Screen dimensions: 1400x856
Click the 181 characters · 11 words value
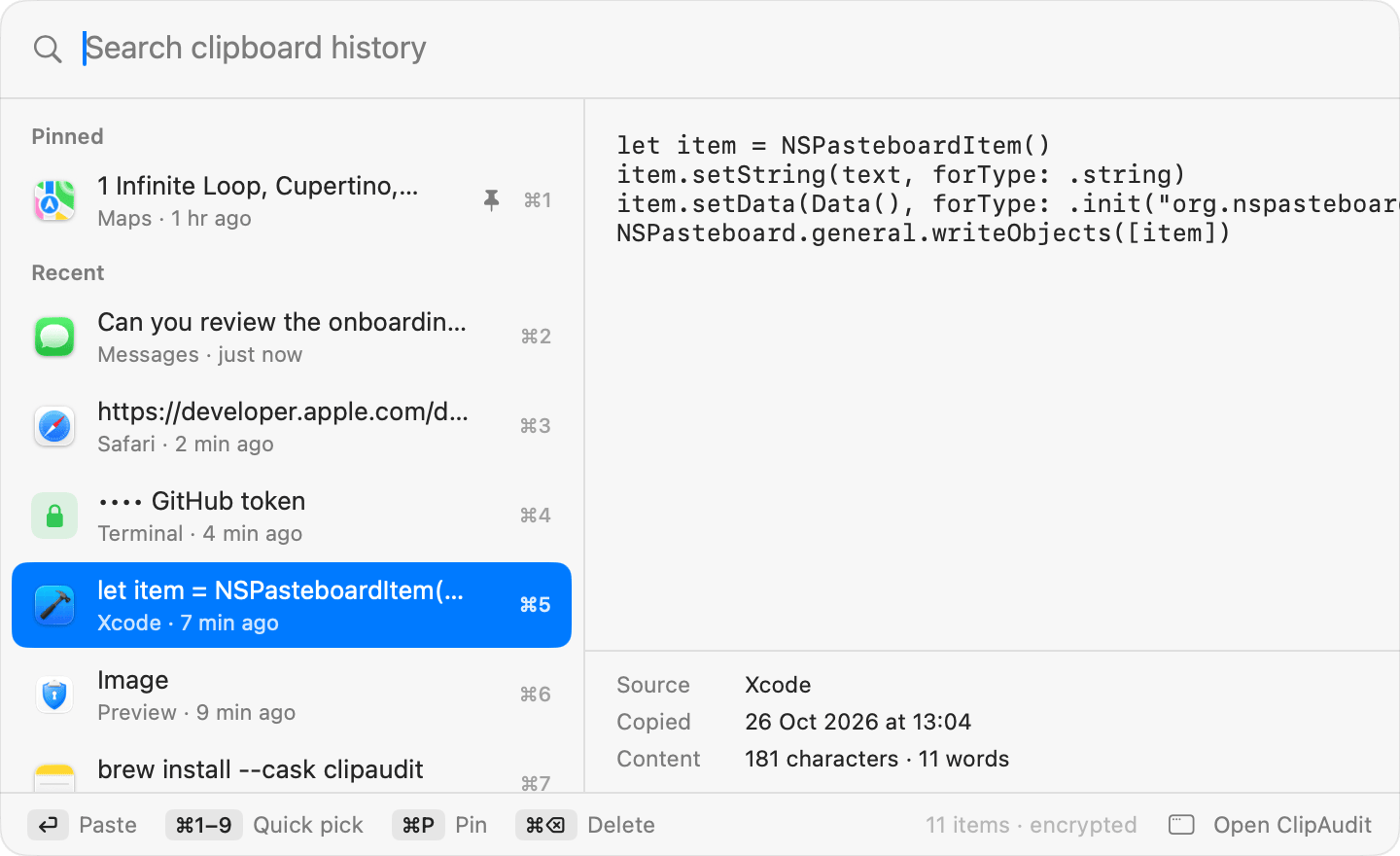point(877,759)
